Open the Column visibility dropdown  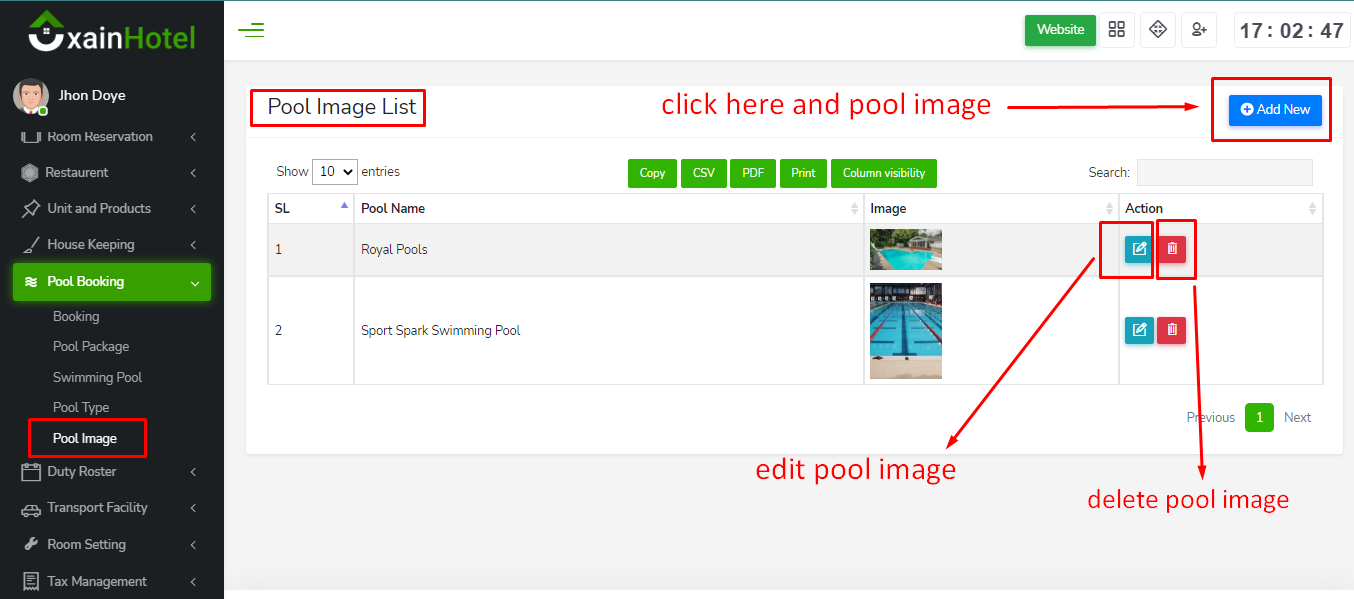click(883, 173)
